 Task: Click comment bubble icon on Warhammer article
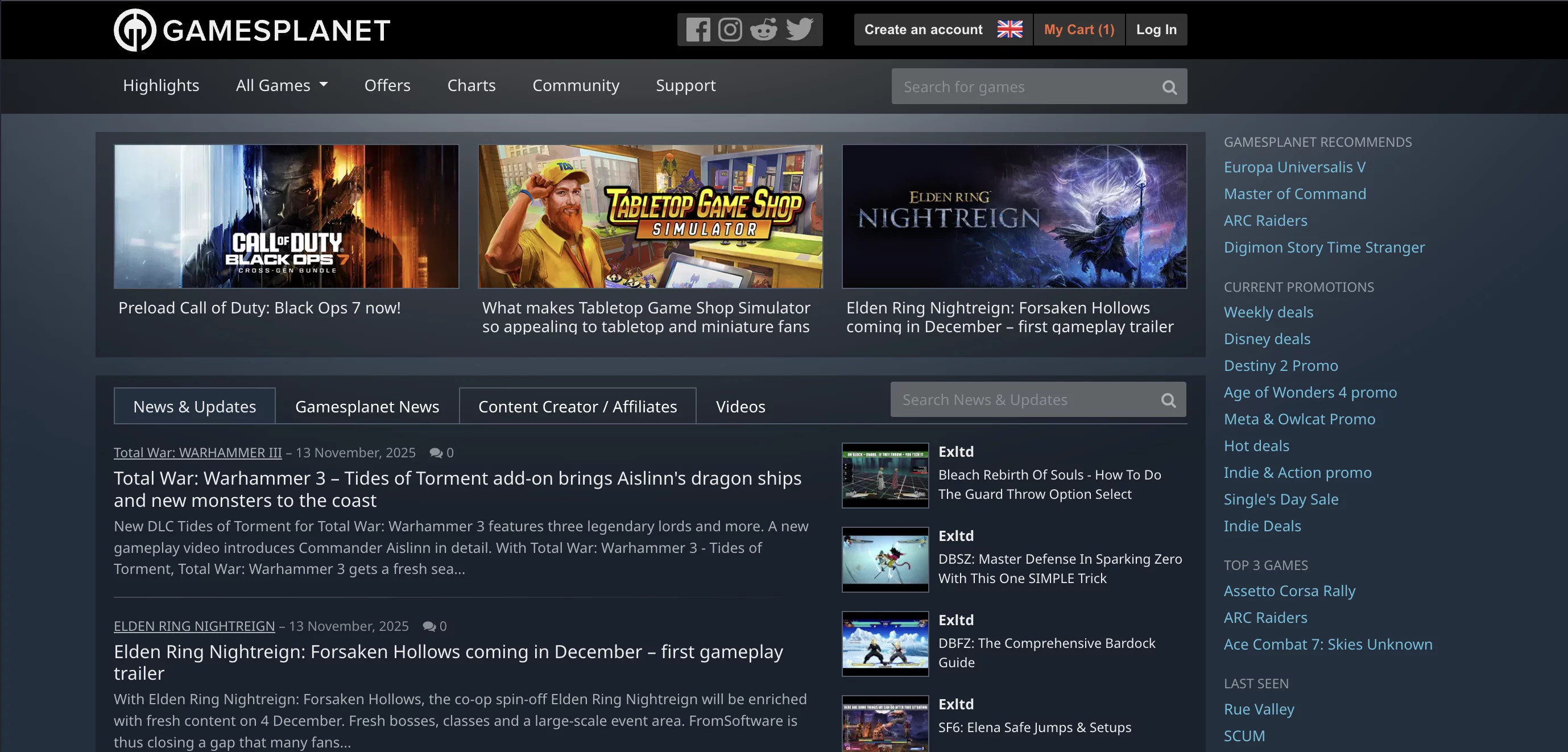436,452
